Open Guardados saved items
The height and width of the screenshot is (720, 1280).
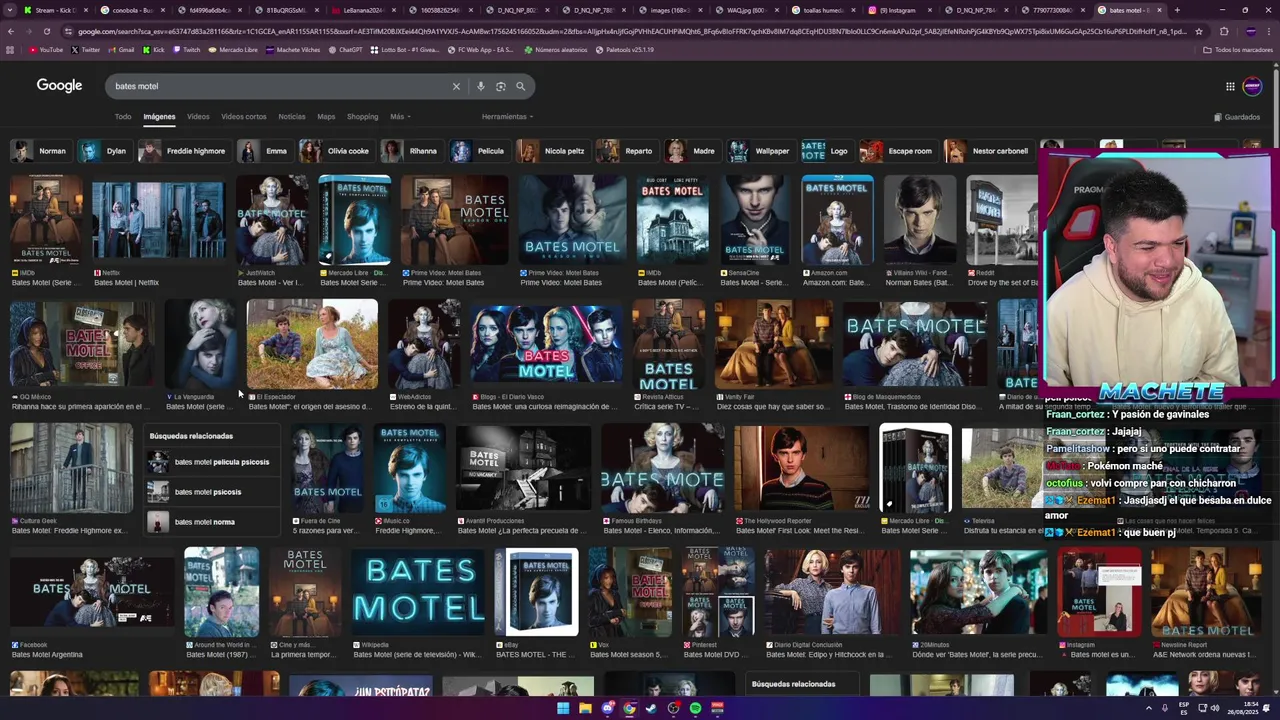(x=1237, y=117)
